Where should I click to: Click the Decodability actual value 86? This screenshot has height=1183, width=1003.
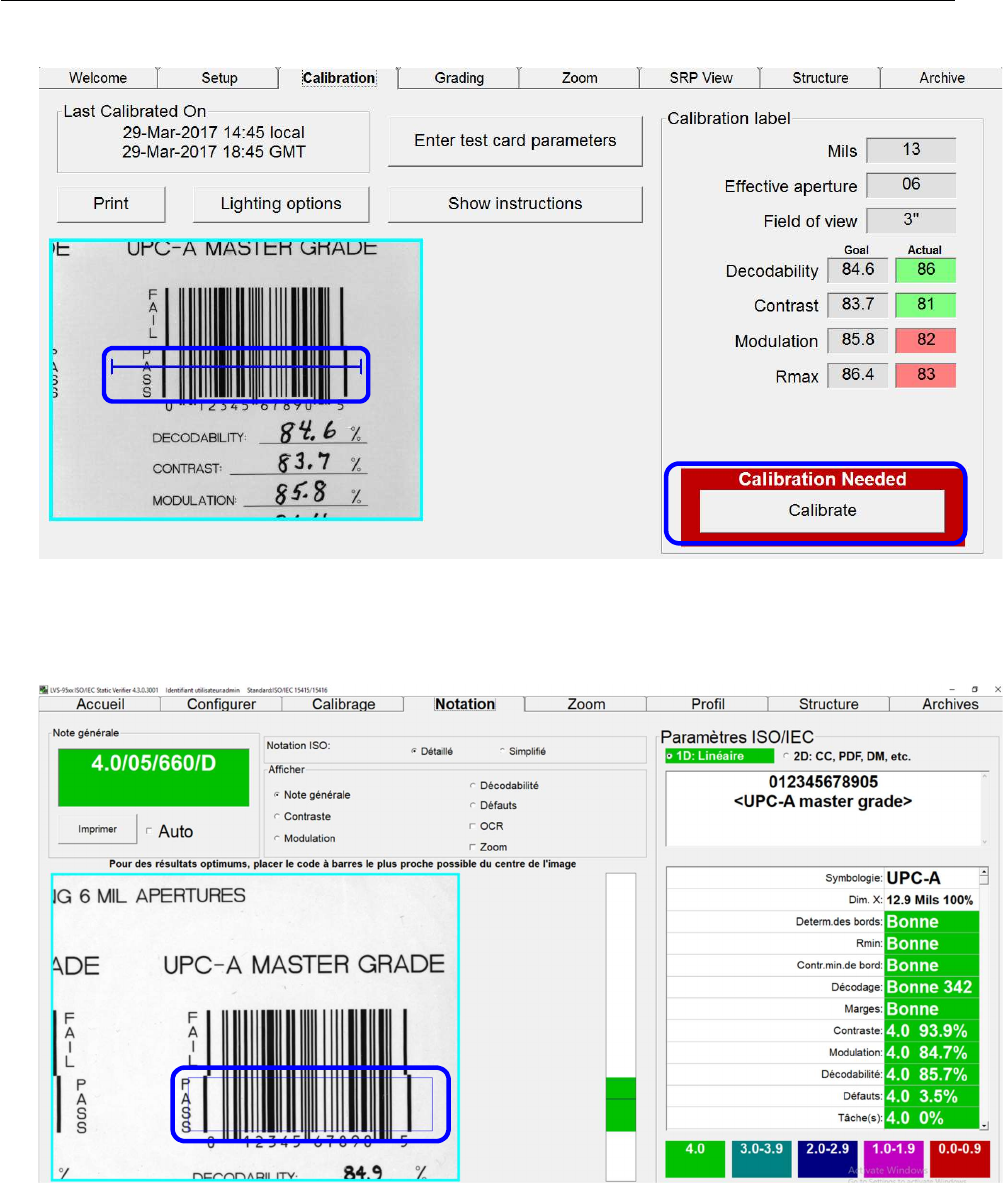point(925,269)
